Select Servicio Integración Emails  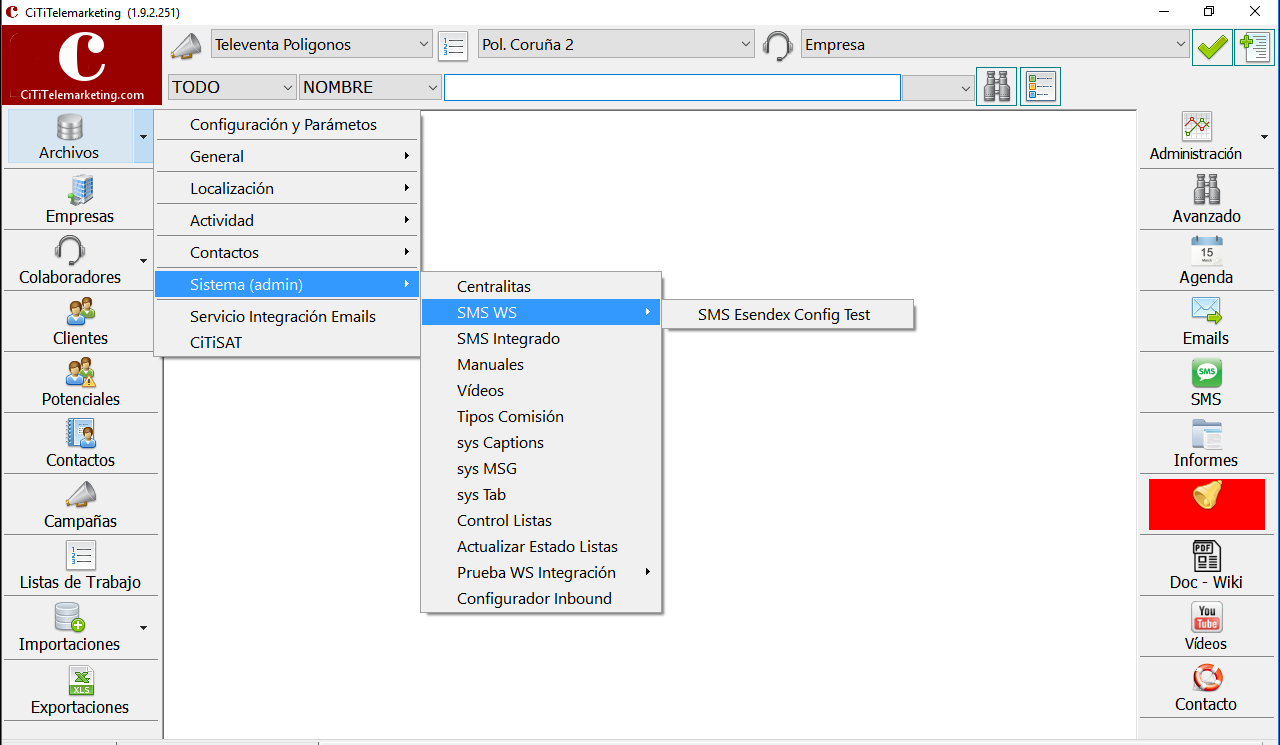click(288, 316)
